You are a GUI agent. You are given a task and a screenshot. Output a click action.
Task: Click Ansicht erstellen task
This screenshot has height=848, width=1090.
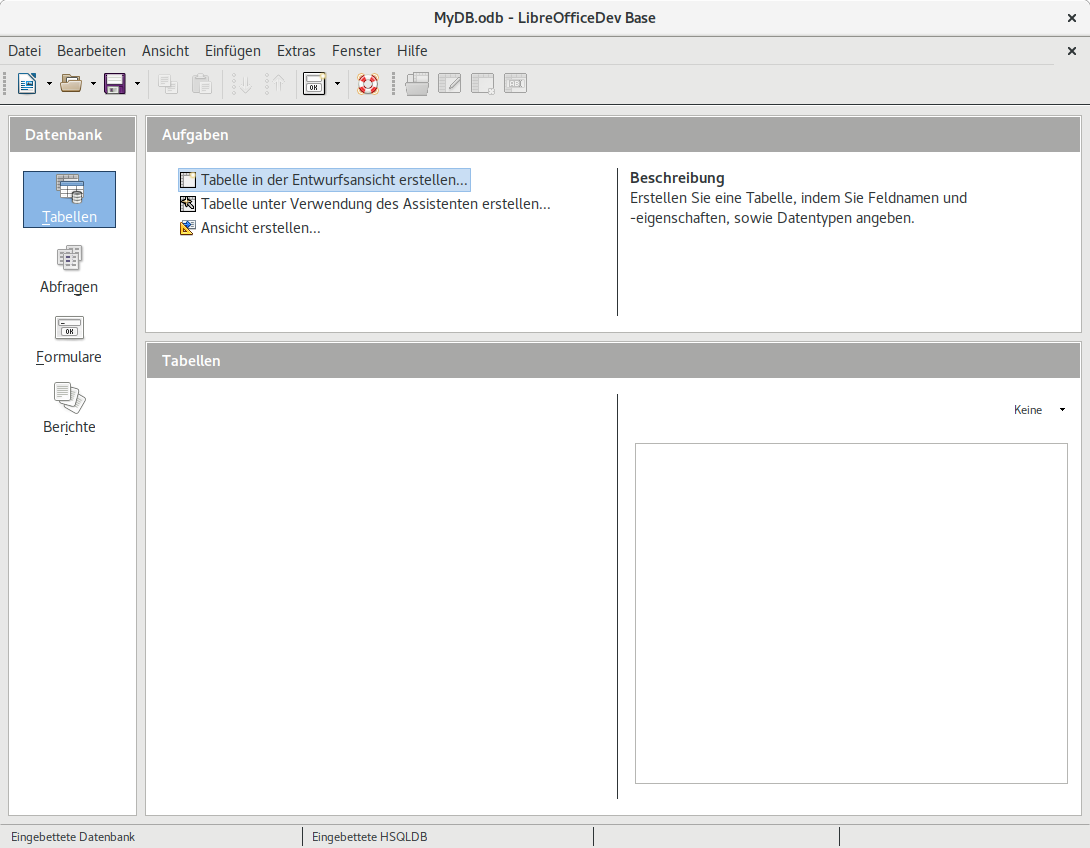tap(250, 228)
